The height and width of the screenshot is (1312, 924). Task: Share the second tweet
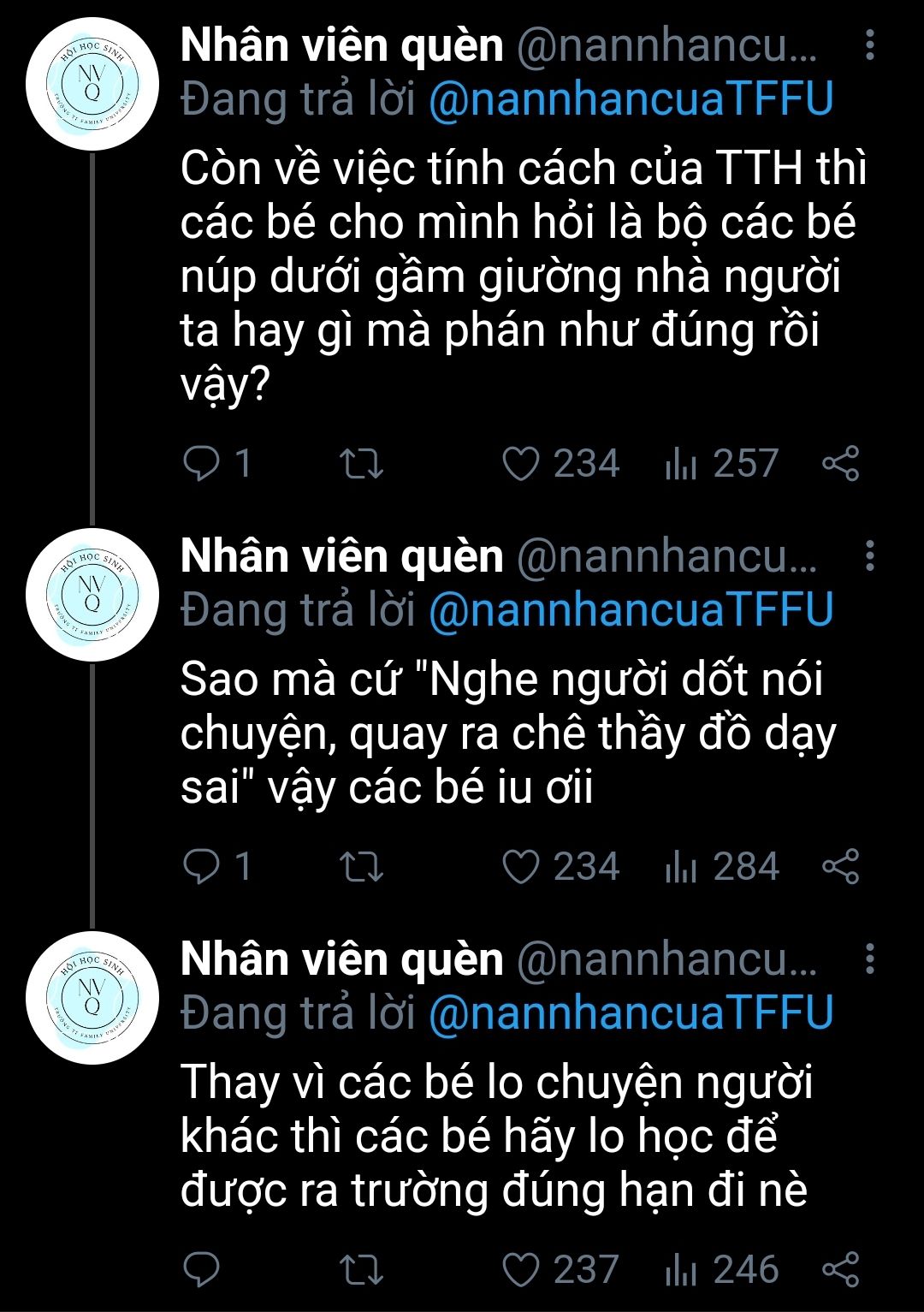coord(840,866)
